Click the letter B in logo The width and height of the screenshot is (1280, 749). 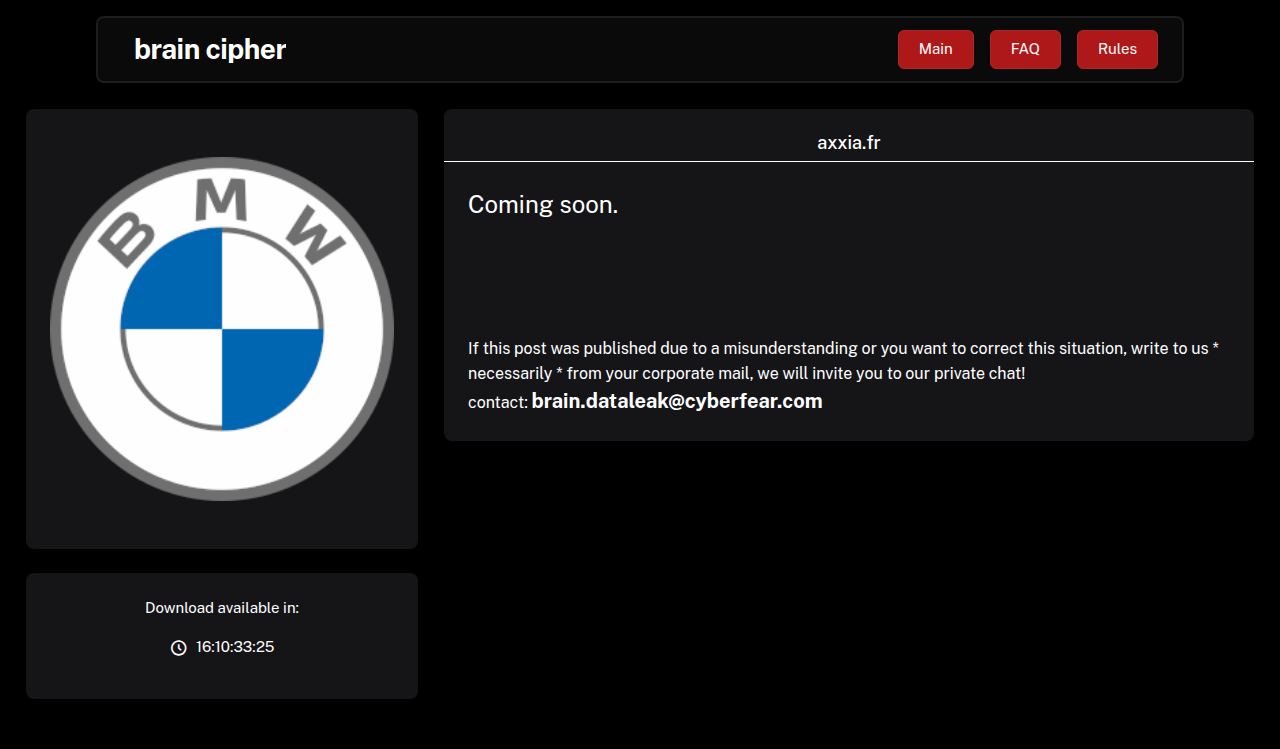pos(127,238)
